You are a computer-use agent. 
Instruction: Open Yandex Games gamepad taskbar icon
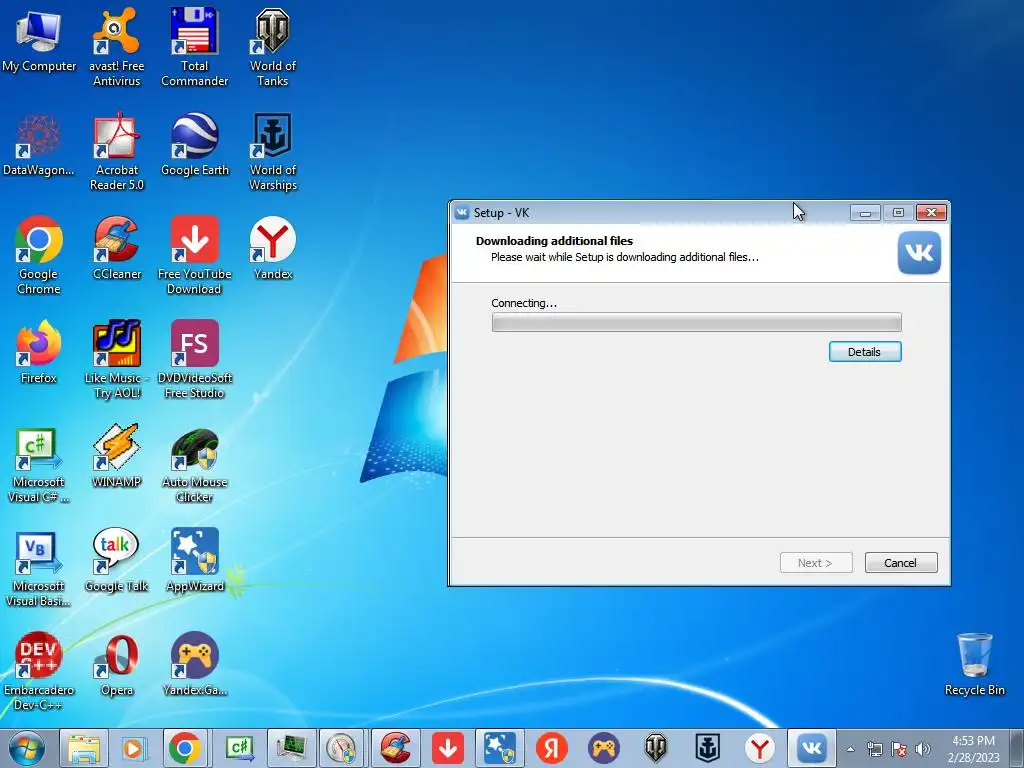(x=603, y=748)
